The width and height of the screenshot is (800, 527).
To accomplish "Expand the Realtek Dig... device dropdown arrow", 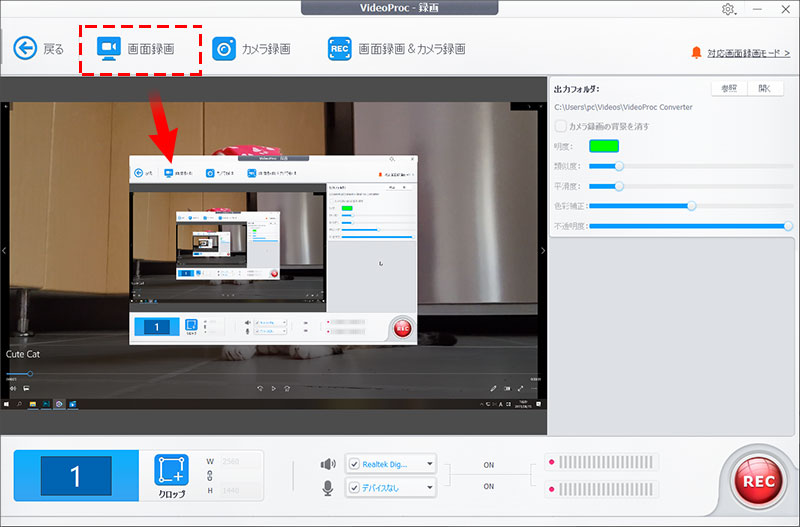I will point(430,464).
